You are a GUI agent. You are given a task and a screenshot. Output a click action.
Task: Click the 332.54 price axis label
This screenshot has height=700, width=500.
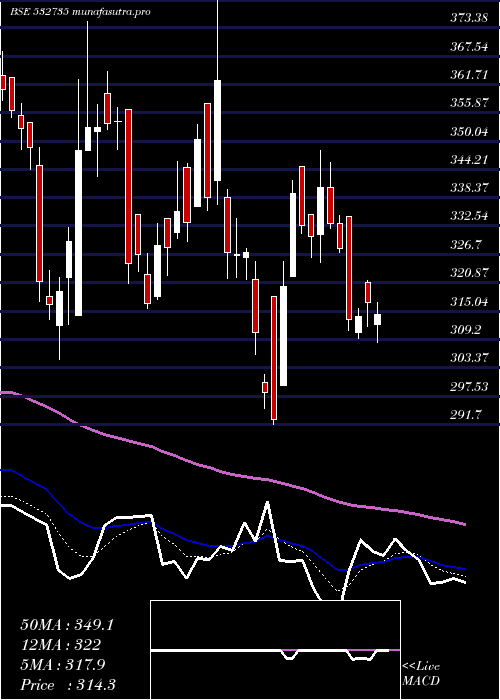click(469, 216)
